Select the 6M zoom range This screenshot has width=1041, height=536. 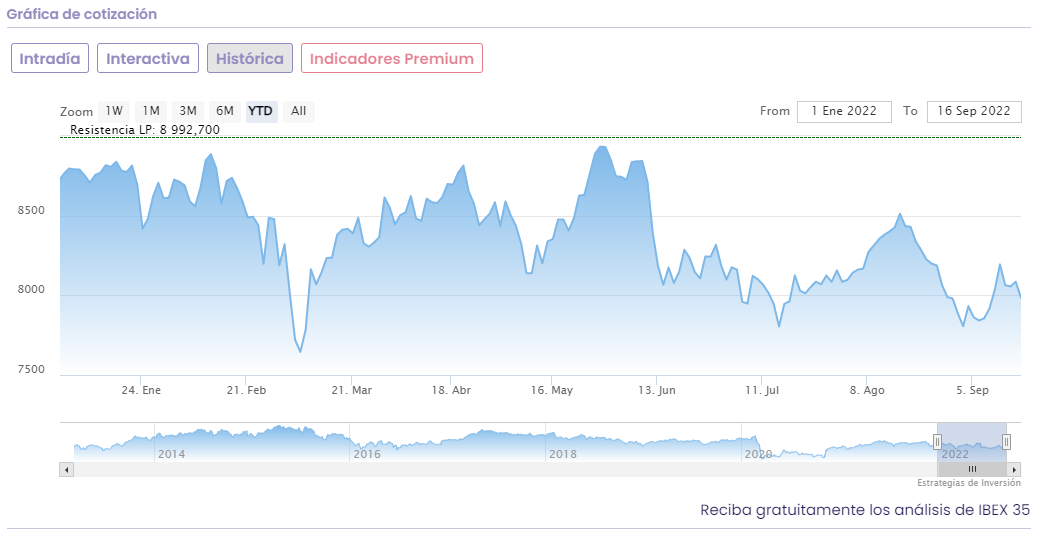point(225,111)
